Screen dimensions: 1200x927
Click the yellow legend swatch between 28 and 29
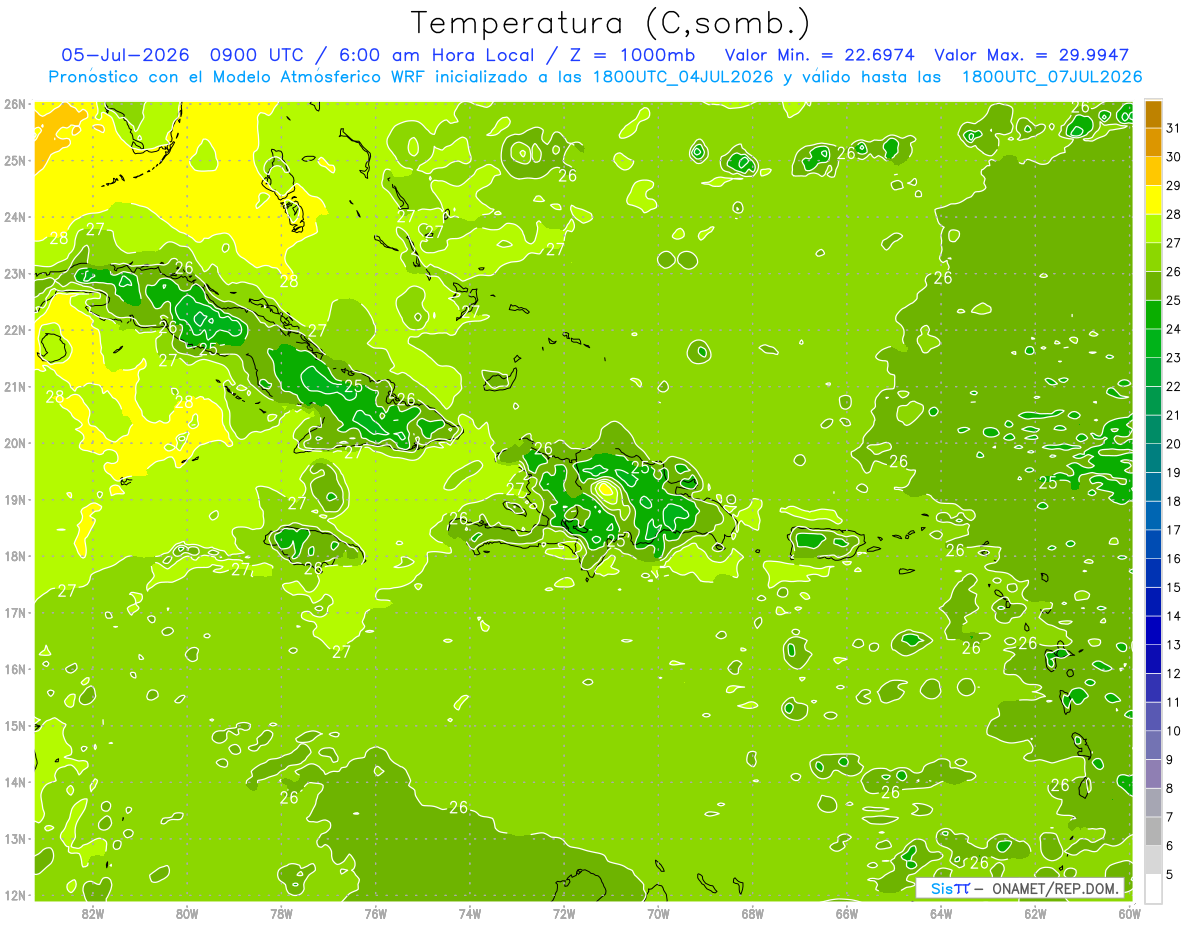coord(1153,199)
